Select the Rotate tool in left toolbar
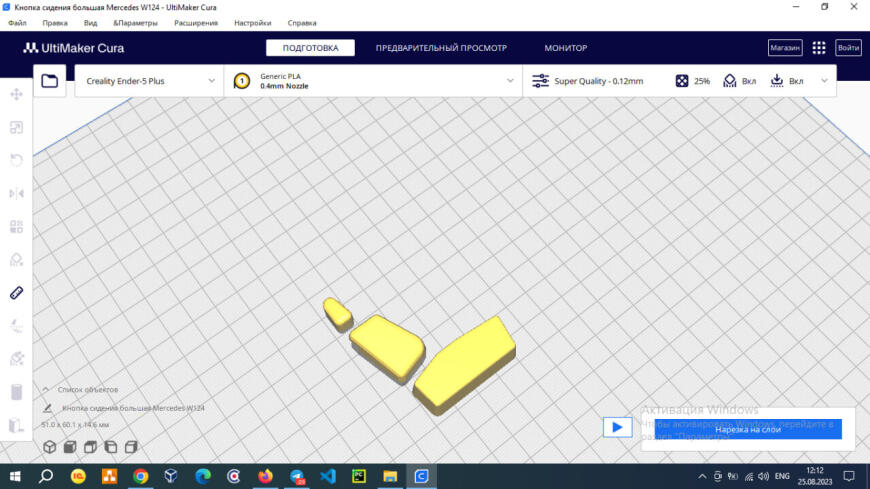870x489 pixels. point(16,160)
